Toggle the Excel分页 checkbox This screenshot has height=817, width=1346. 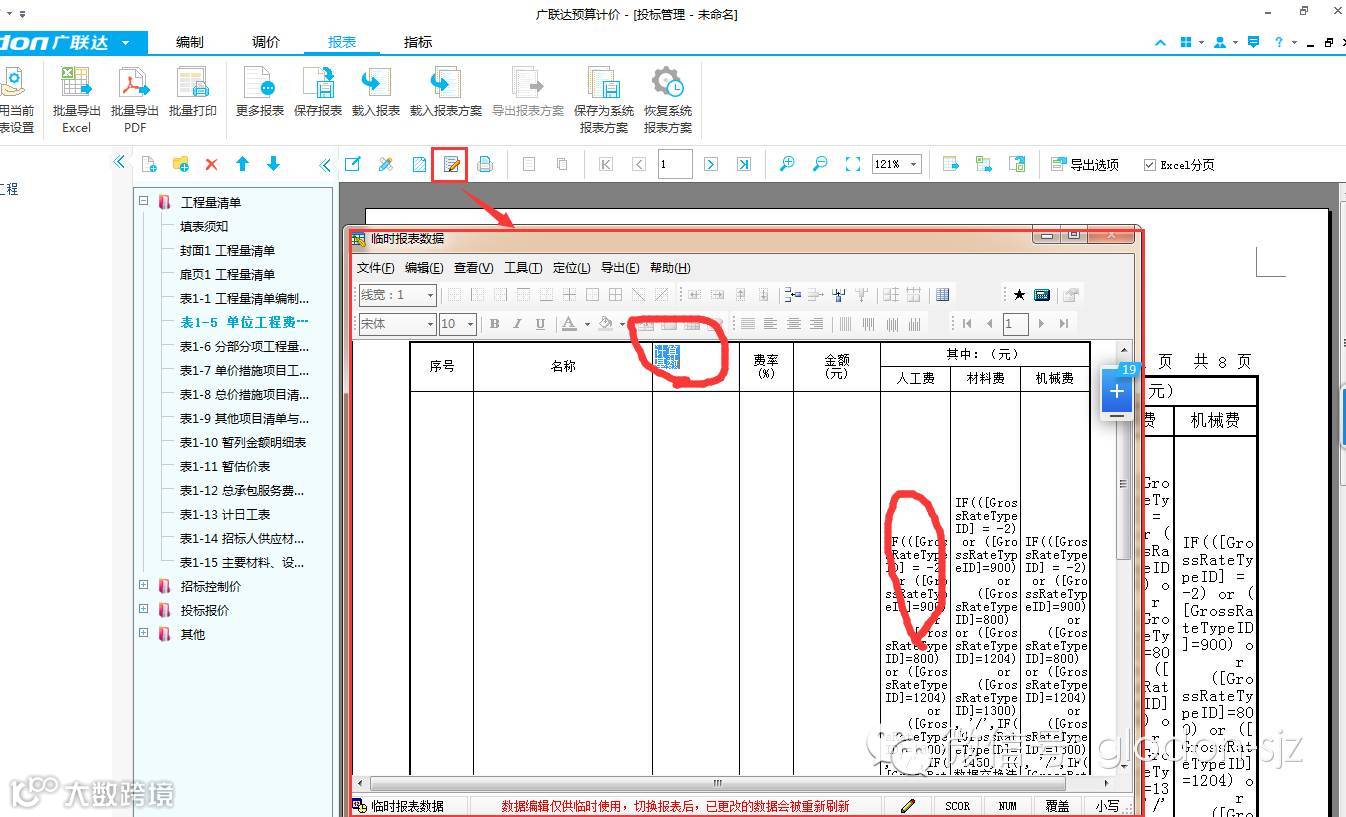[1150, 165]
